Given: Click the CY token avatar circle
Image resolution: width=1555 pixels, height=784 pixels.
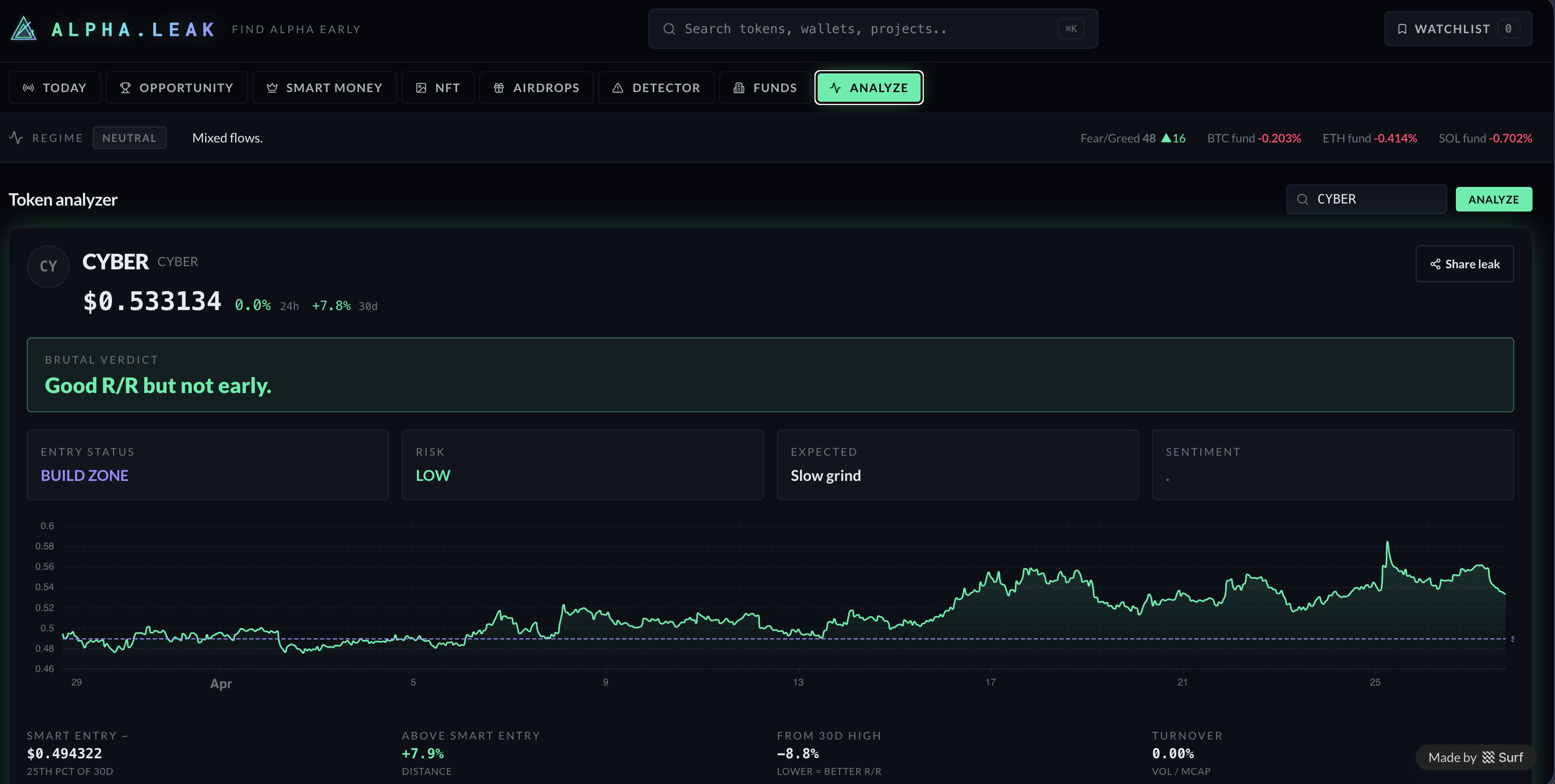Looking at the screenshot, I should point(48,266).
